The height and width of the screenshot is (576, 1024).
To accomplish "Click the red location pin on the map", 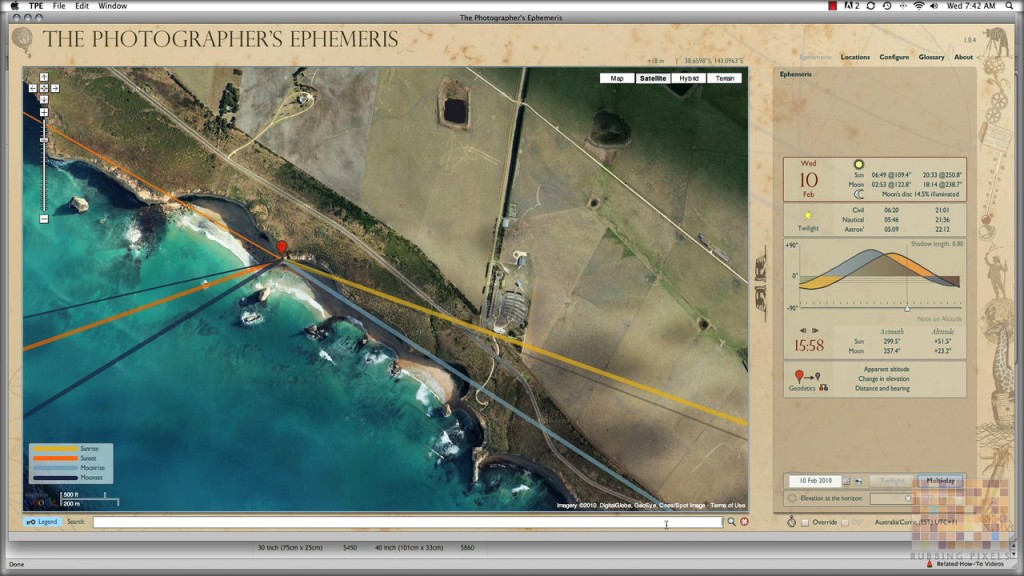I will click(x=282, y=247).
